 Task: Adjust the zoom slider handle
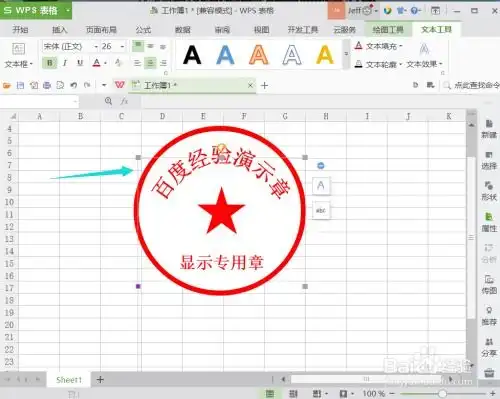[x=442, y=394]
